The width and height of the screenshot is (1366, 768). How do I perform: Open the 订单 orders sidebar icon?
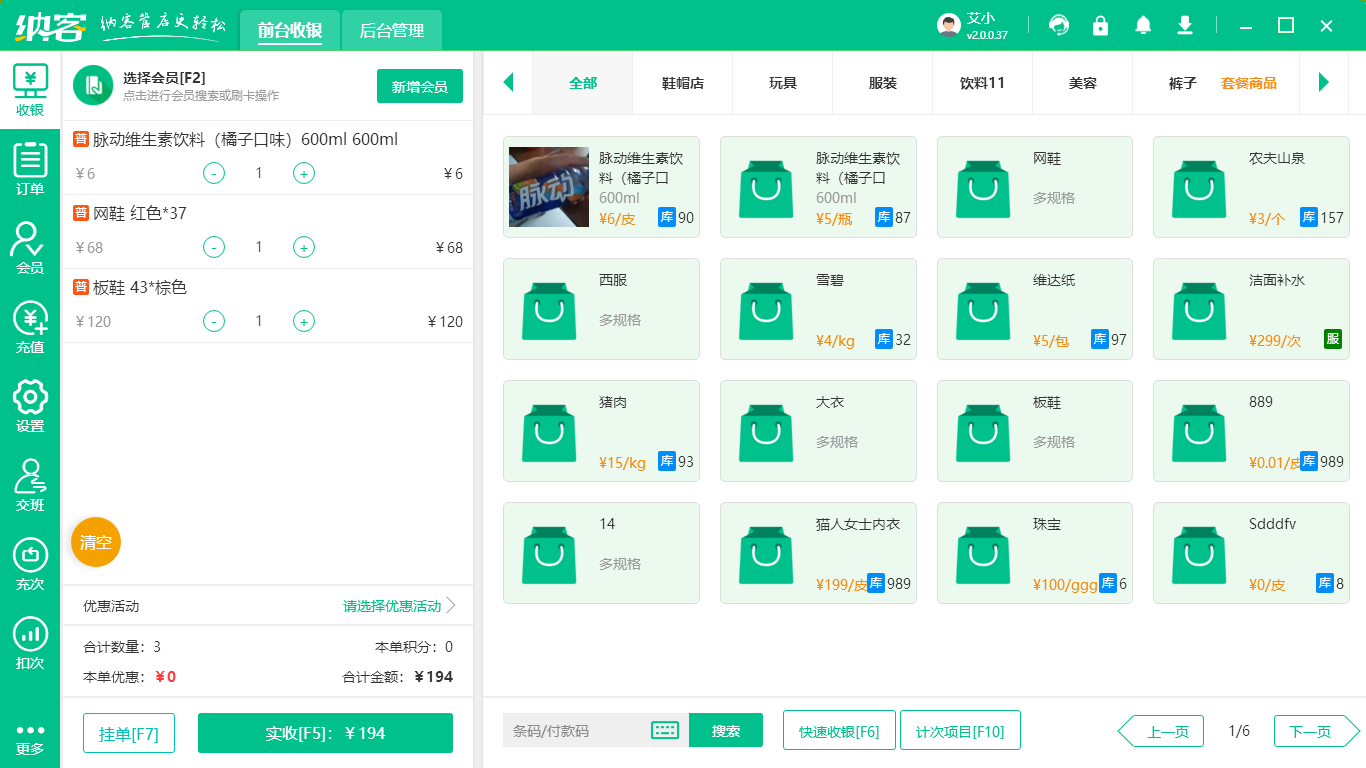click(30, 169)
